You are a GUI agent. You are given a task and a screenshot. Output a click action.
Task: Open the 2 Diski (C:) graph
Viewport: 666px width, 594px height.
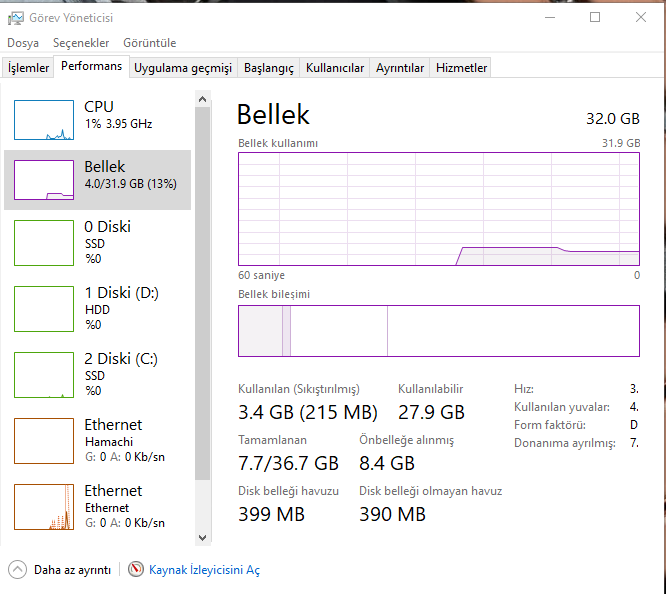44,372
